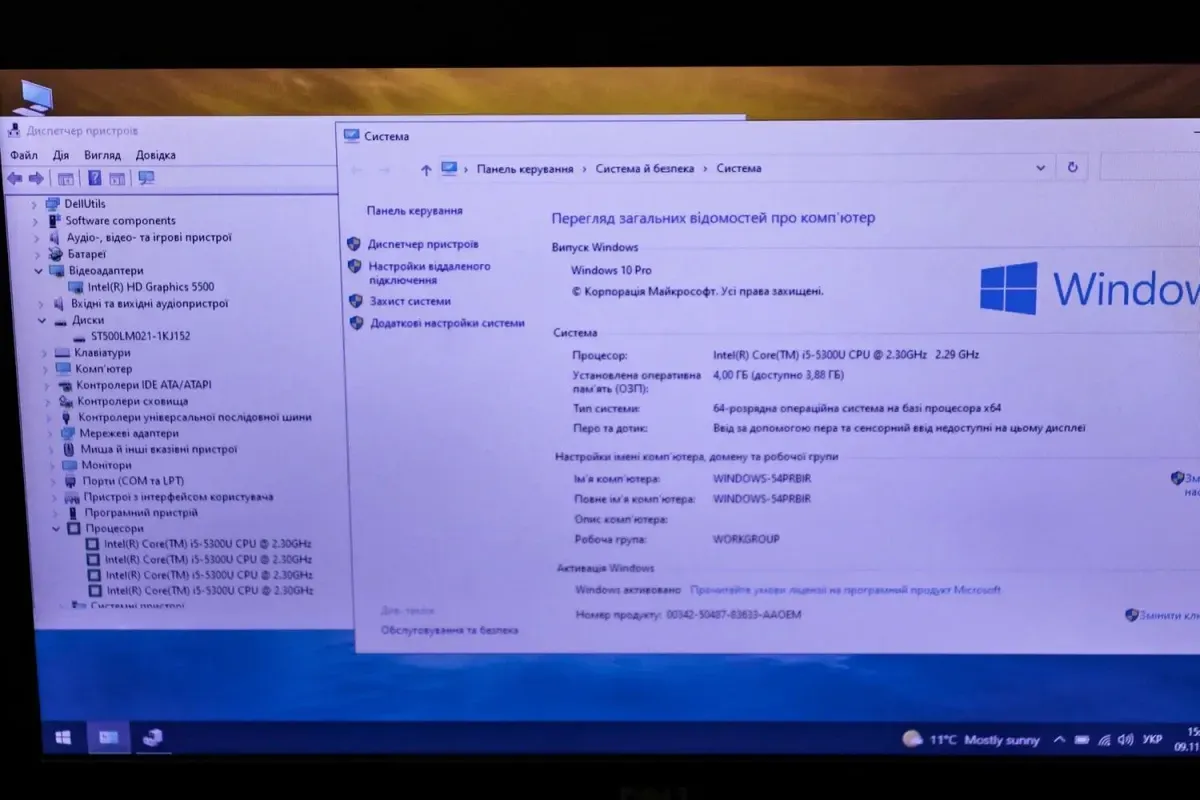Collapse the Відеоадаптери tree node
Screen dimensions: 1200x800
pyautogui.click(x=39, y=271)
